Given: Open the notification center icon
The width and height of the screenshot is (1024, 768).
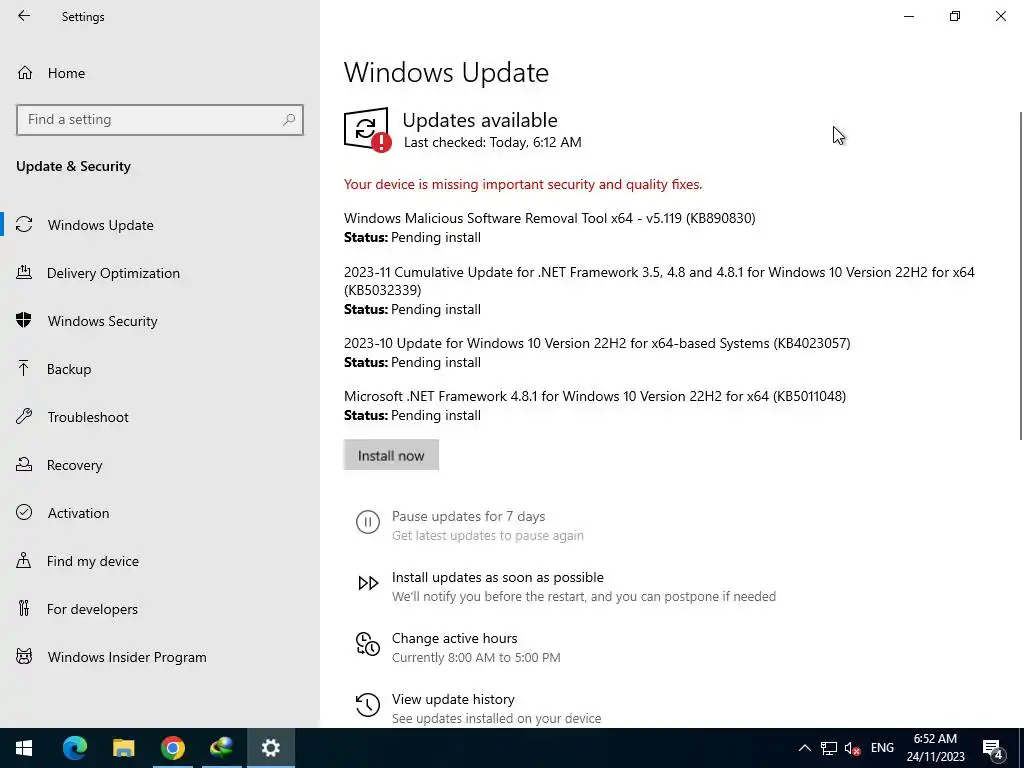Looking at the screenshot, I should pyautogui.click(x=993, y=748).
